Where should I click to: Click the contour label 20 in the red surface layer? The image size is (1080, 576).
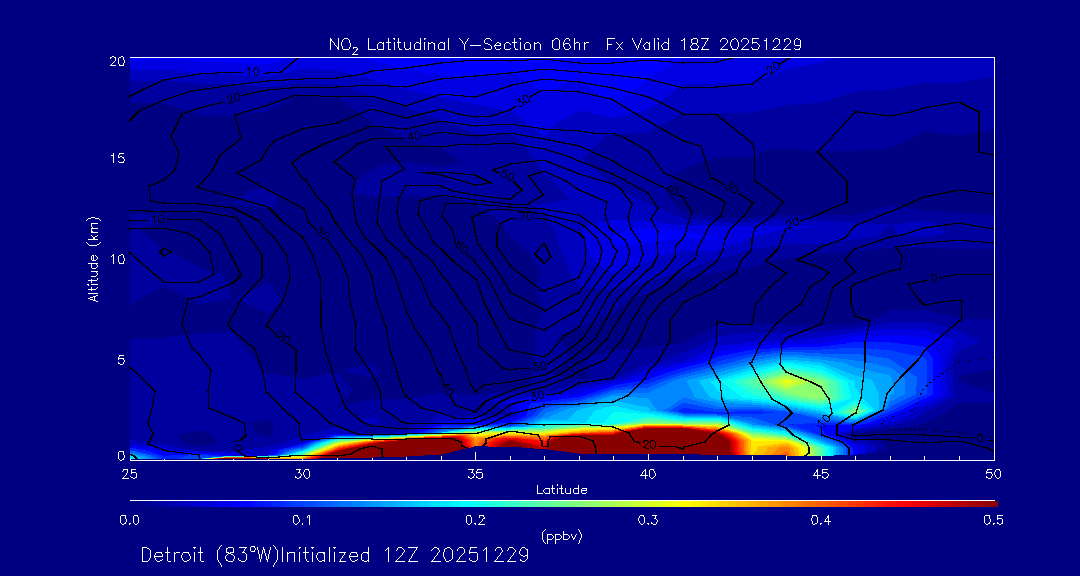[x=648, y=444]
